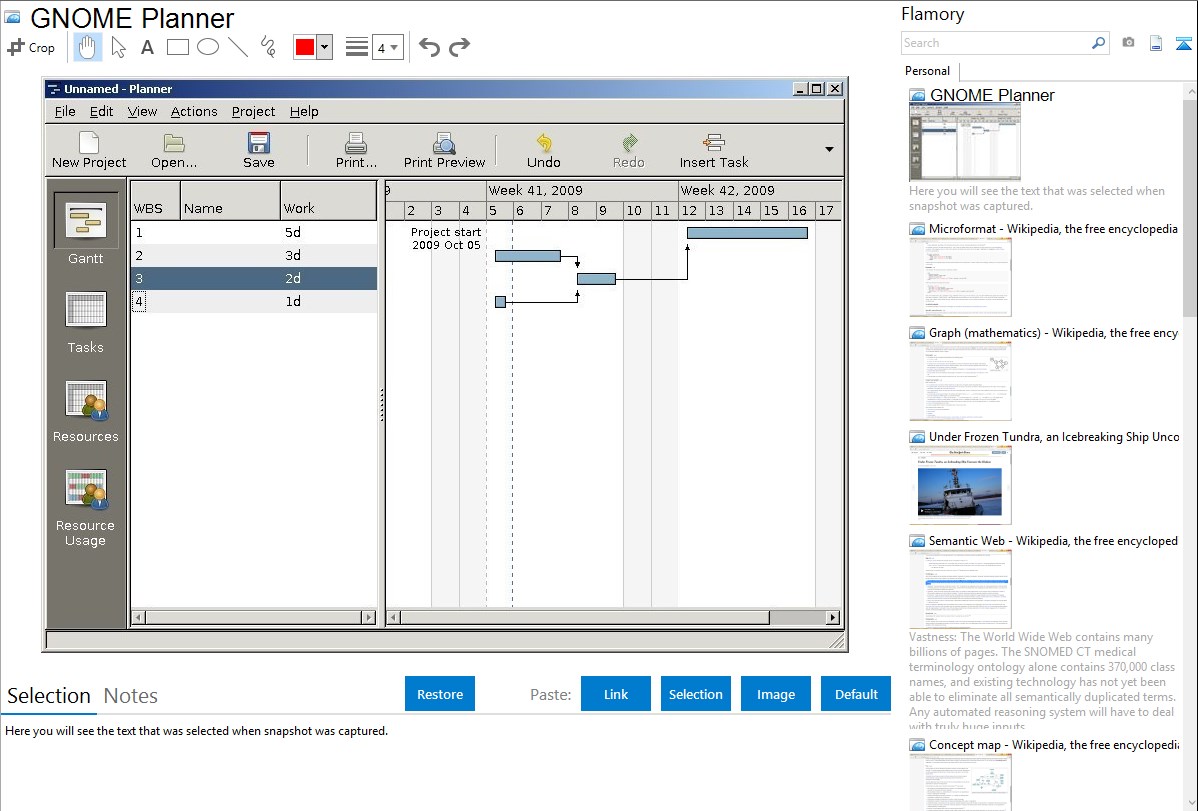Switch to the Resource Usage view
This screenshot has height=811, width=1198.
pyautogui.click(x=86, y=508)
